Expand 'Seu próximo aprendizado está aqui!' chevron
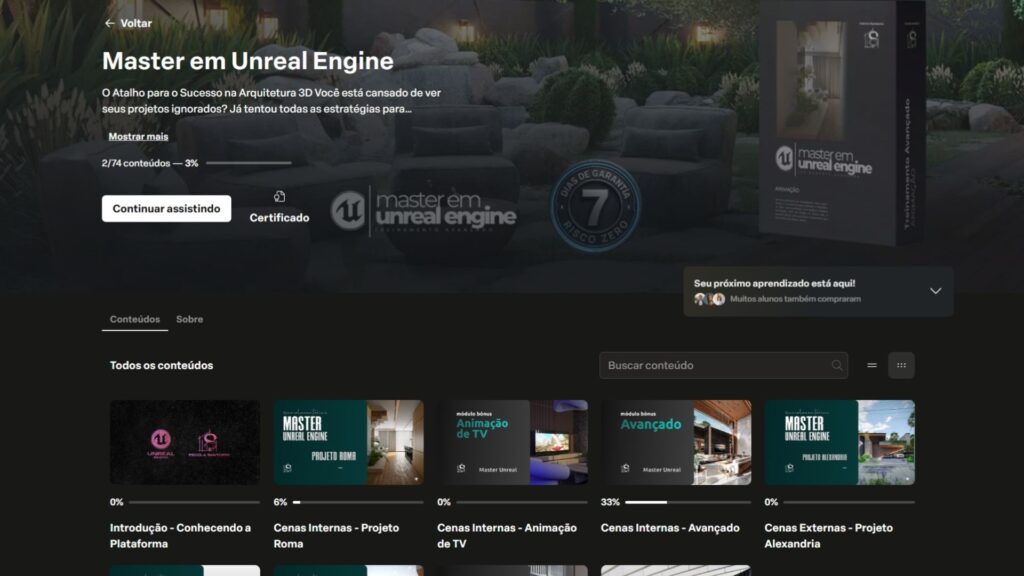Viewport: 1024px width, 576px height. tap(936, 291)
